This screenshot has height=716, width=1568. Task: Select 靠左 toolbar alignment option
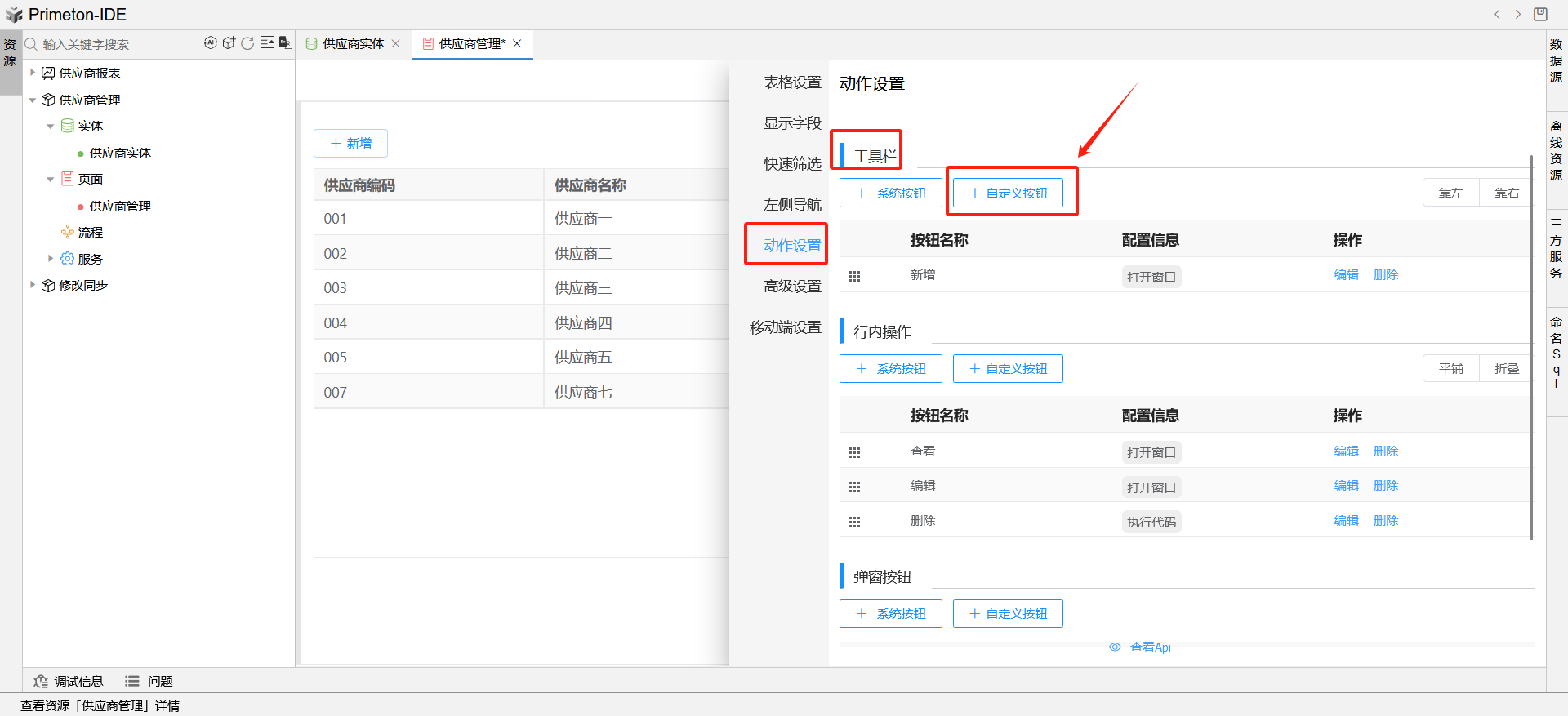pyautogui.click(x=1450, y=193)
